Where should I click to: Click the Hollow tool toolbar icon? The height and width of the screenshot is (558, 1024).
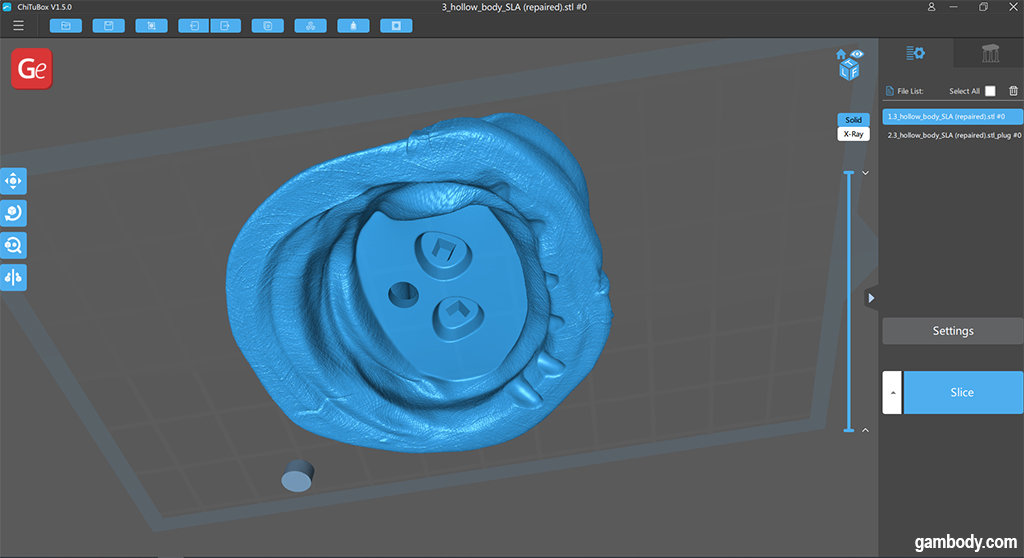click(353, 26)
